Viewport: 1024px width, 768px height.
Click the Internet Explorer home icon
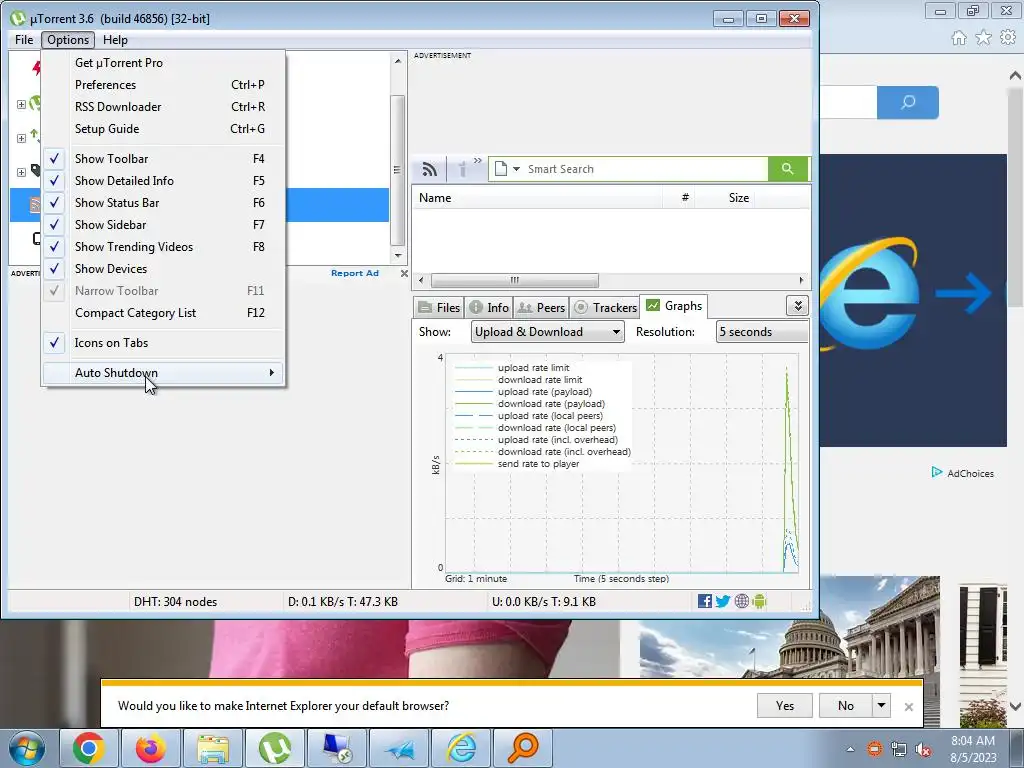[x=959, y=38]
